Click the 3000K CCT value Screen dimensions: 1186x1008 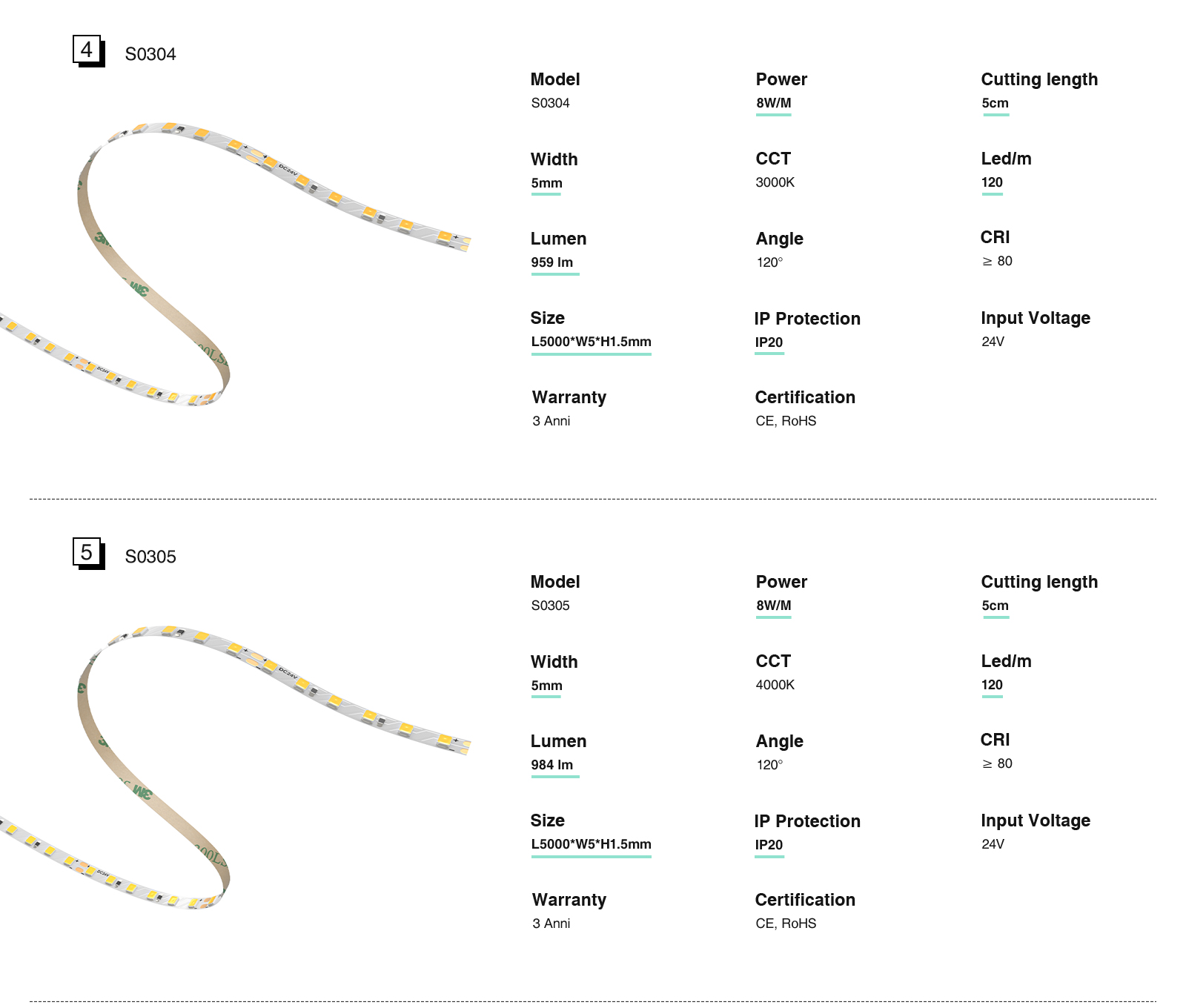tap(775, 182)
